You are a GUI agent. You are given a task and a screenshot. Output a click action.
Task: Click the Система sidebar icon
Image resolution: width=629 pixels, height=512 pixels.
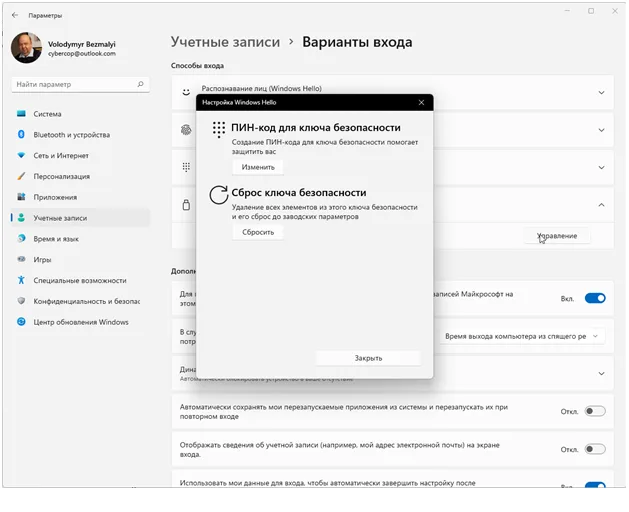21,114
